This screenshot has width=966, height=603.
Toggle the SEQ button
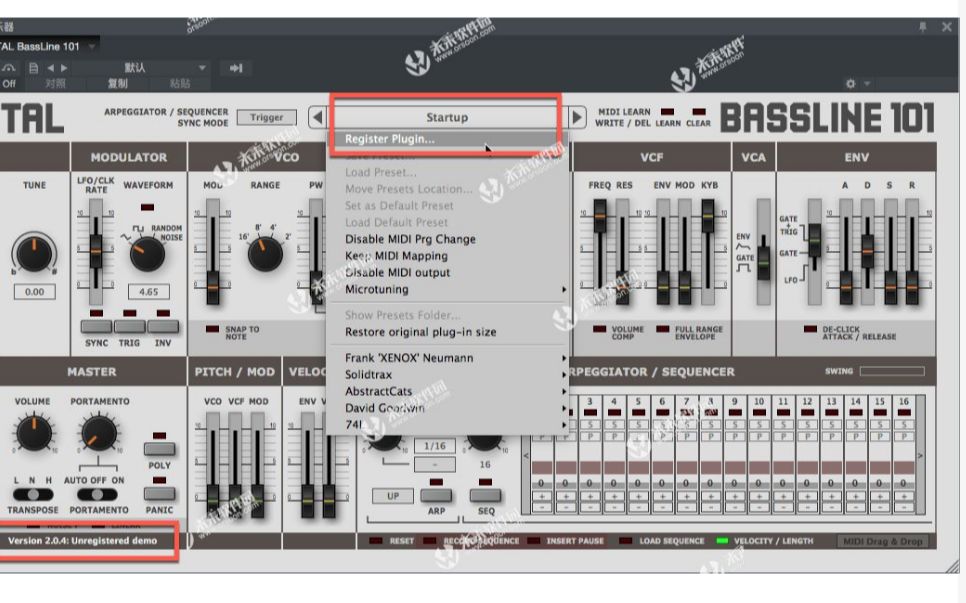[x=485, y=495]
